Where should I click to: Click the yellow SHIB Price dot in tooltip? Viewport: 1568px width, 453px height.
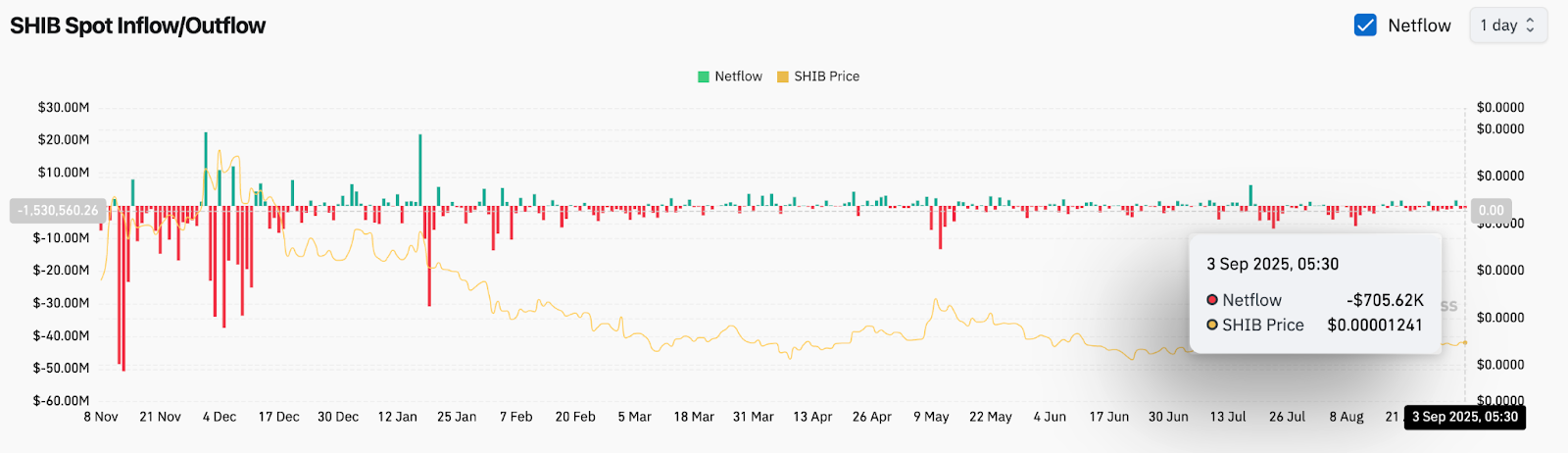[x=1212, y=326]
